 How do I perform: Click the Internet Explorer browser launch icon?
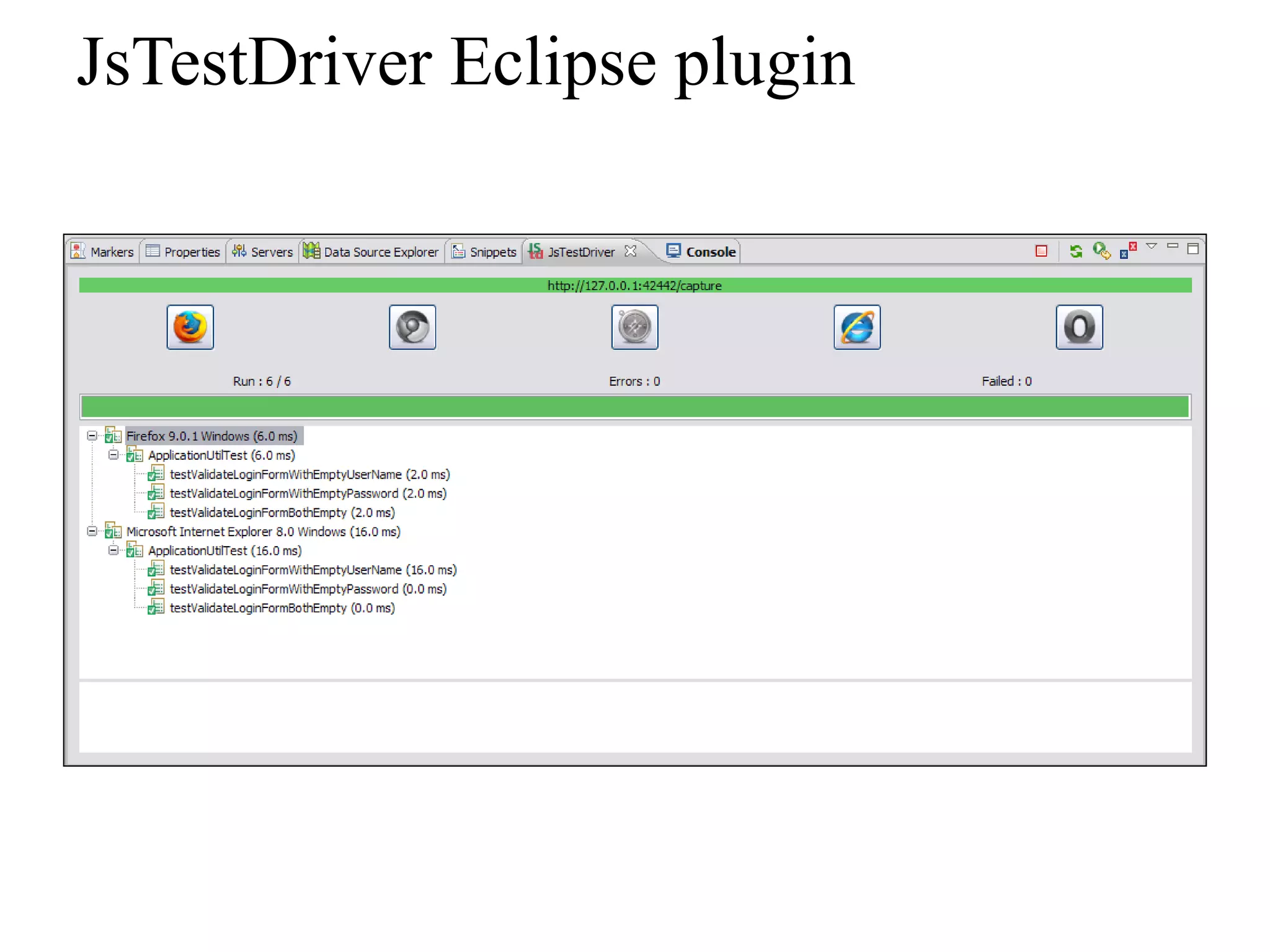(857, 327)
